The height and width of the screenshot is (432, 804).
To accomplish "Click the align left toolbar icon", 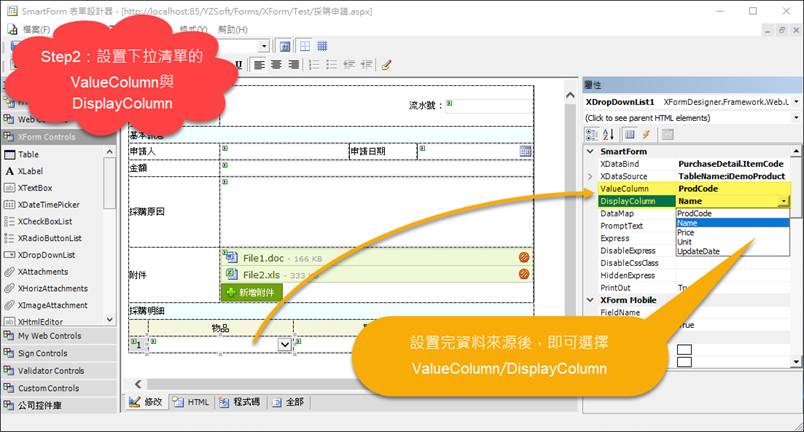I will pyautogui.click(x=258, y=65).
